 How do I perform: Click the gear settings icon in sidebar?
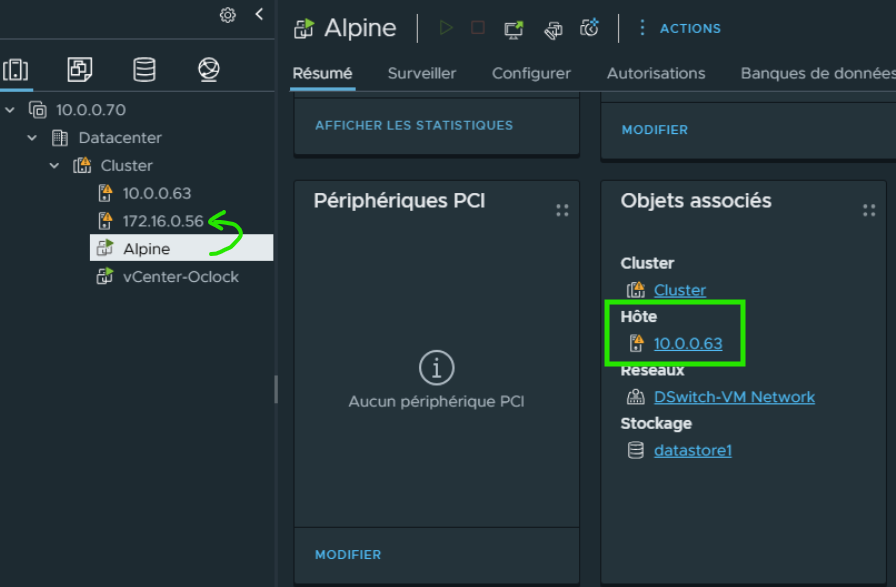[228, 15]
